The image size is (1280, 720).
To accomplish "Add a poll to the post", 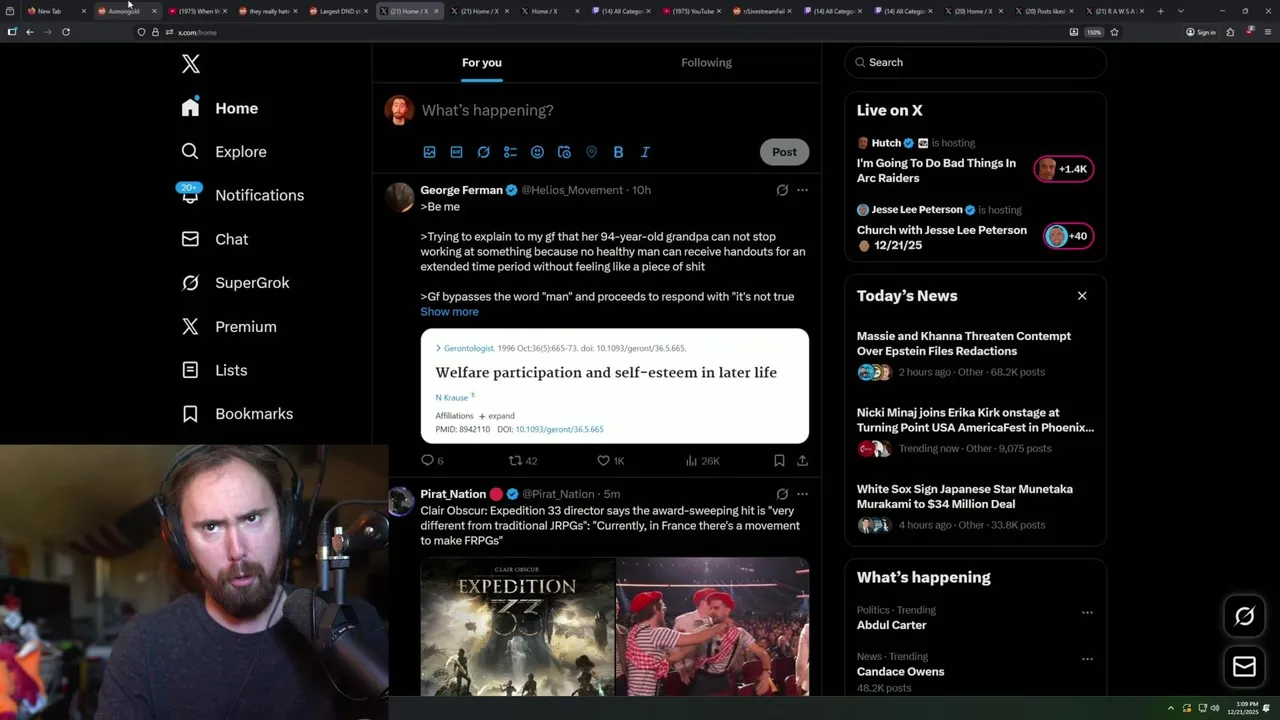I will pos(510,152).
